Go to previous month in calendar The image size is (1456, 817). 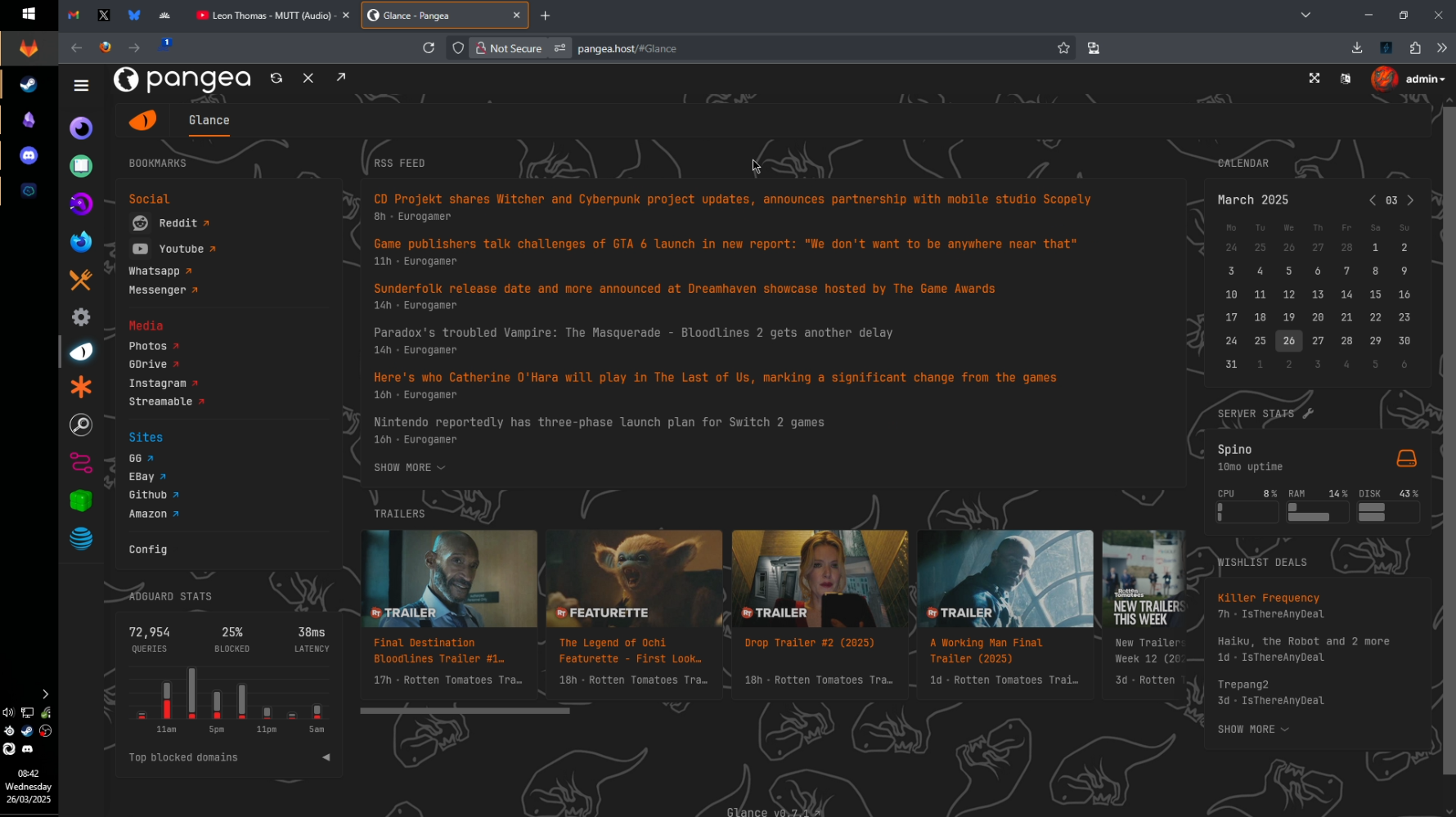coord(1373,200)
